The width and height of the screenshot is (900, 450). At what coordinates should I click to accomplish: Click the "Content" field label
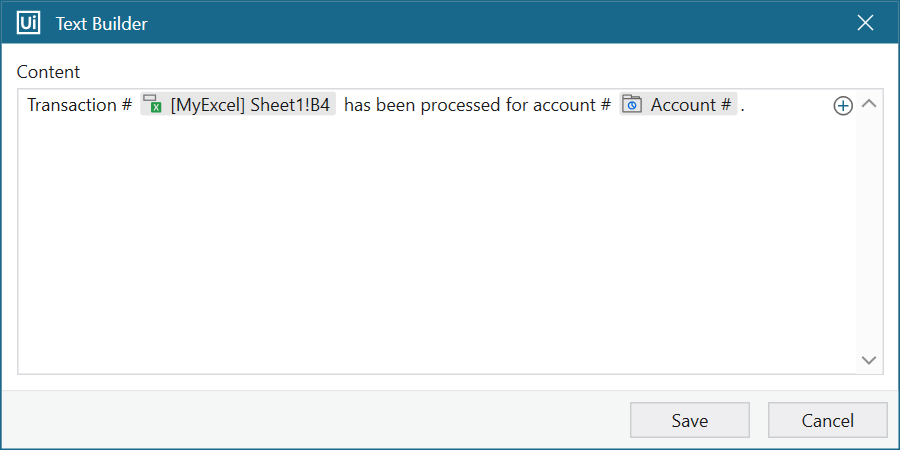pyautogui.click(x=48, y=72)
